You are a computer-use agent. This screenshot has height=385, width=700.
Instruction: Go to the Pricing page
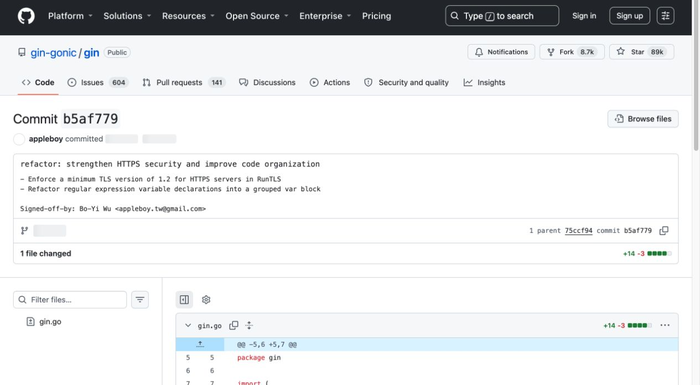pyautogui.click(x=376, y=16)
